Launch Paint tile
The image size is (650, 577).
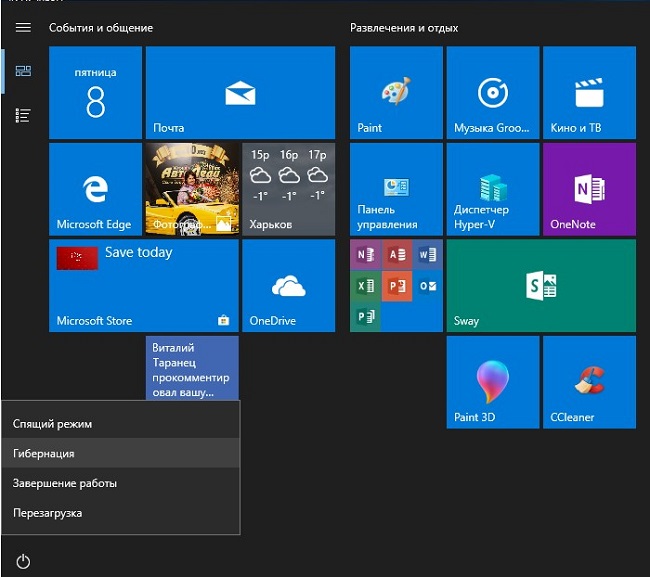396,92
